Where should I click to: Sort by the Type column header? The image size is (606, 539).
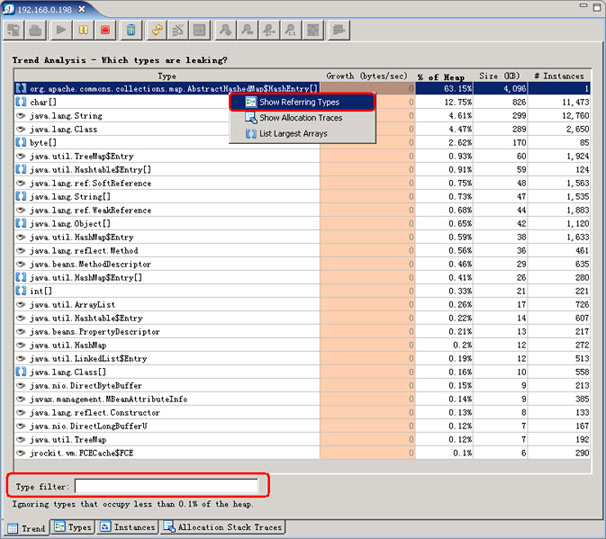point(167,76)
